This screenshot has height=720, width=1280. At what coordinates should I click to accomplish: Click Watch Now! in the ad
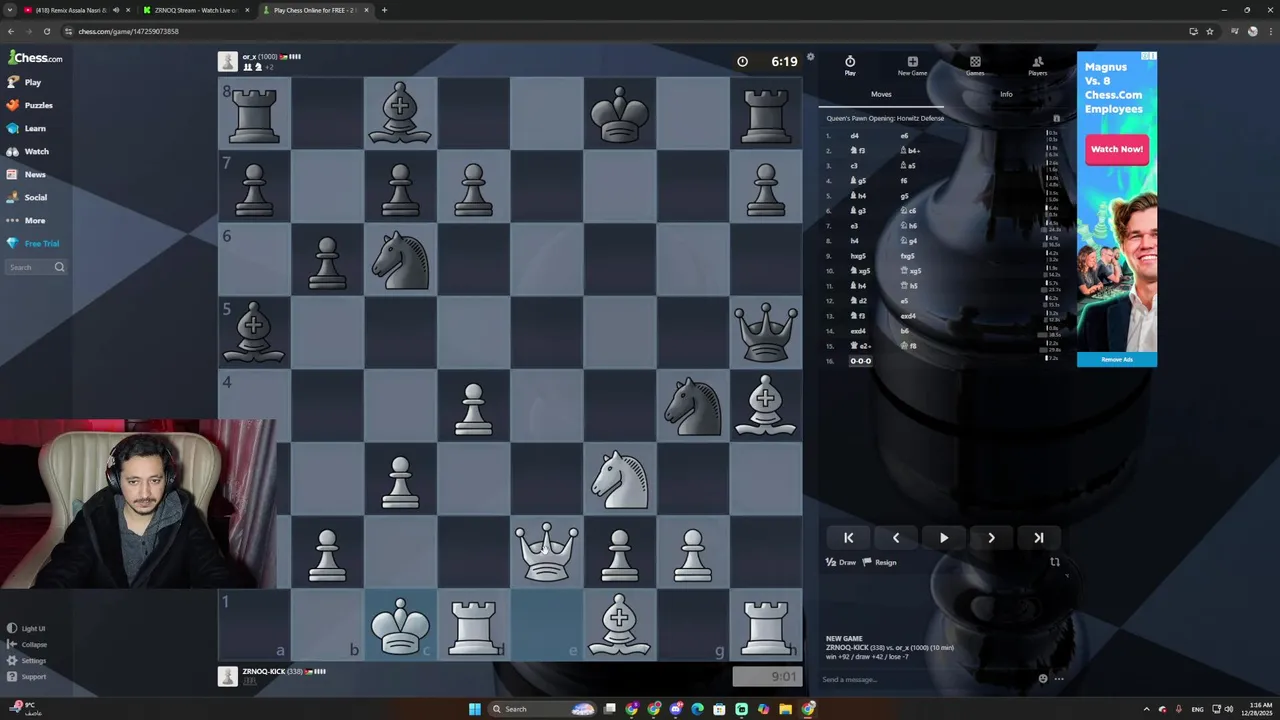(x=1117, y=149)
